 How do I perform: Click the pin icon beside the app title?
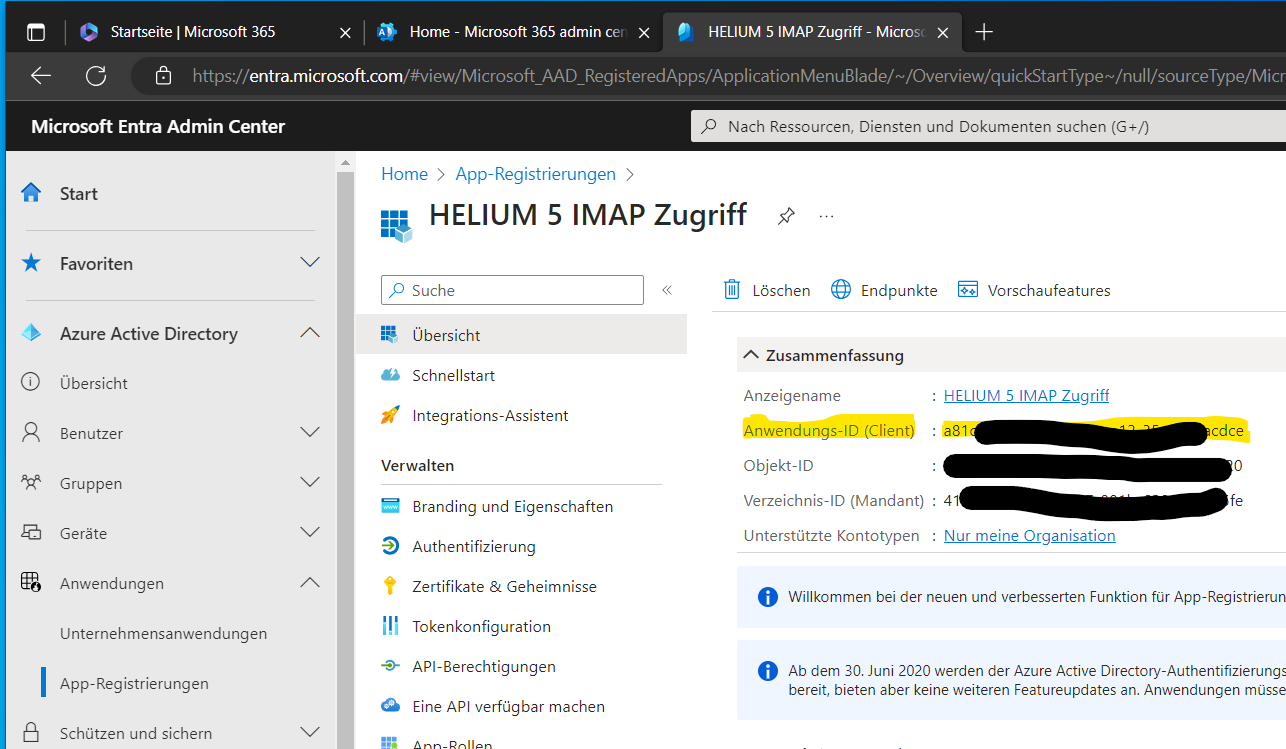click(x=786, y=216)
